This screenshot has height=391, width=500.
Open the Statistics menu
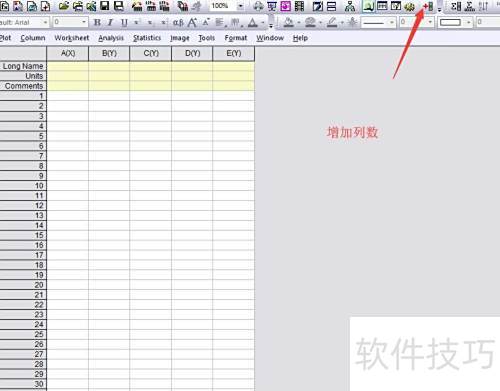147,38
